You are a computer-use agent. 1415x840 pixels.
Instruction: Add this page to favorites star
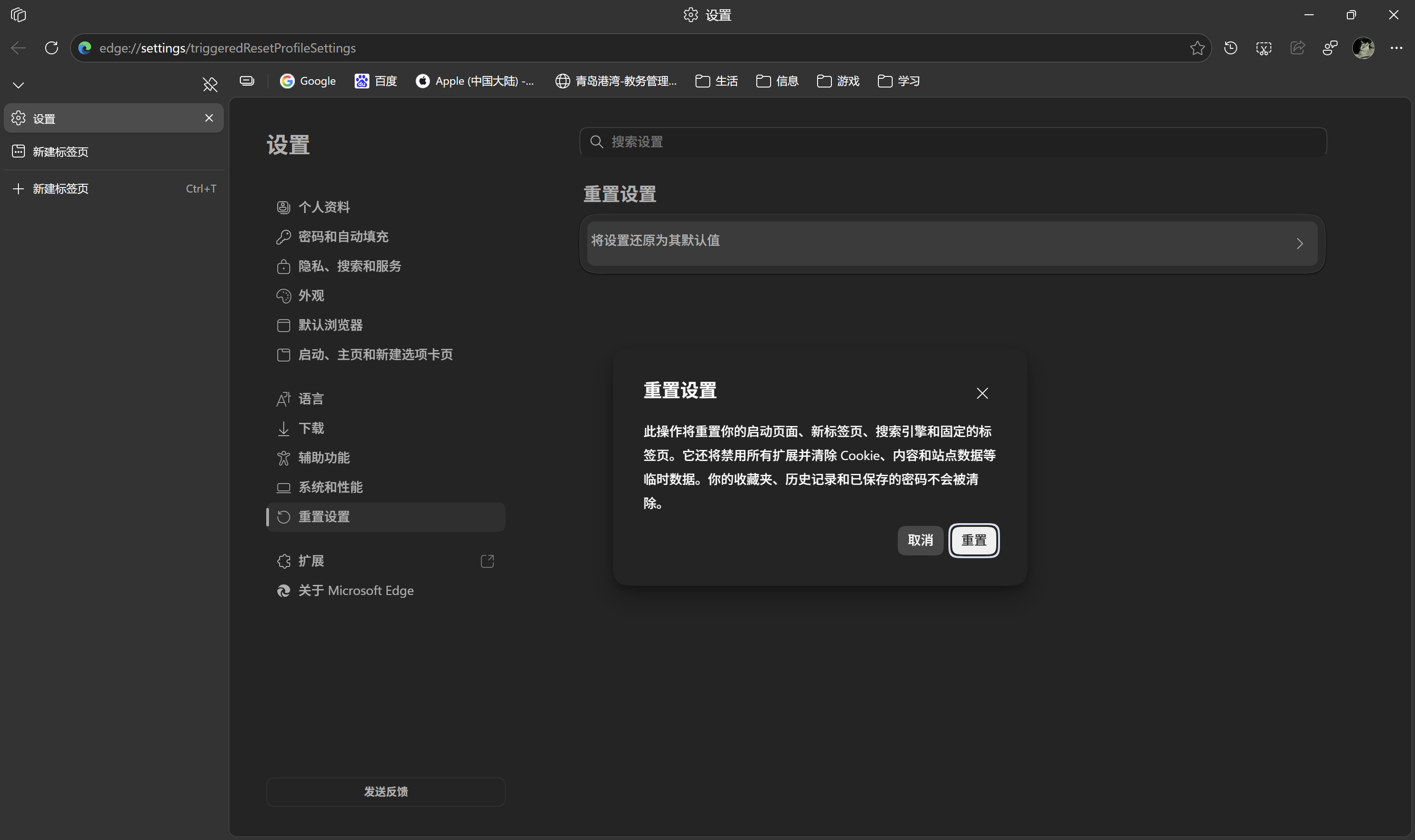(1197, 48)
